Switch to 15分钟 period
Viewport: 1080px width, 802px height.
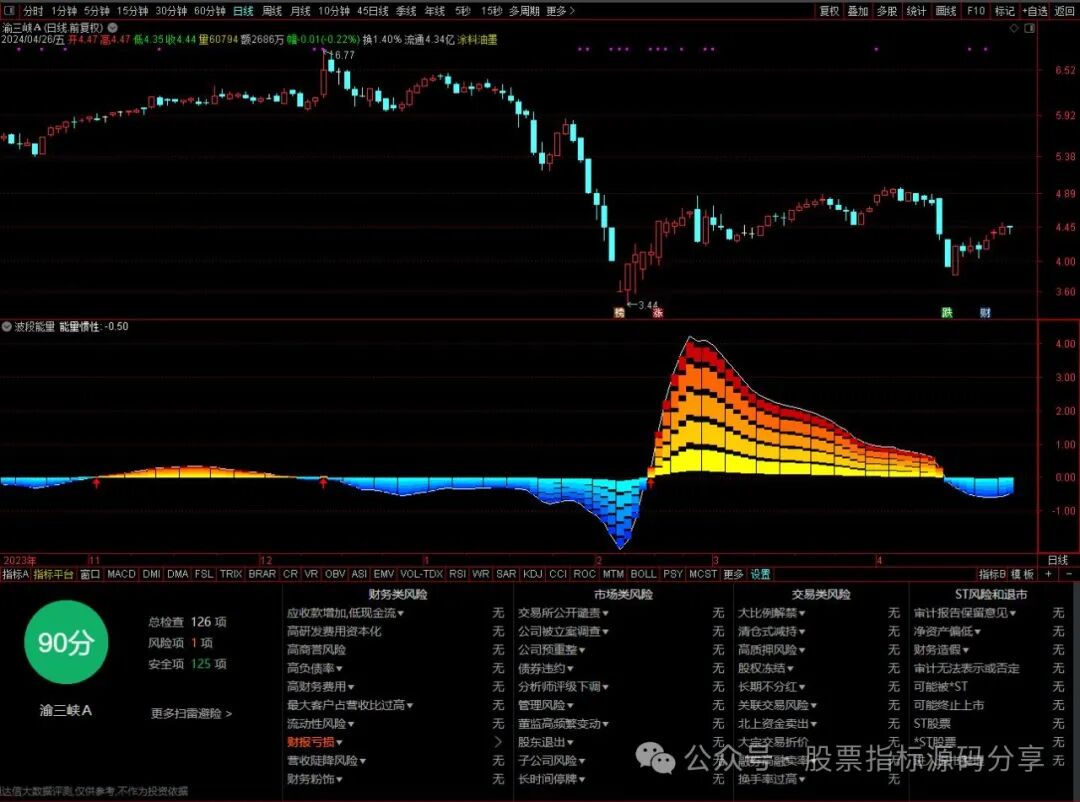132,11
